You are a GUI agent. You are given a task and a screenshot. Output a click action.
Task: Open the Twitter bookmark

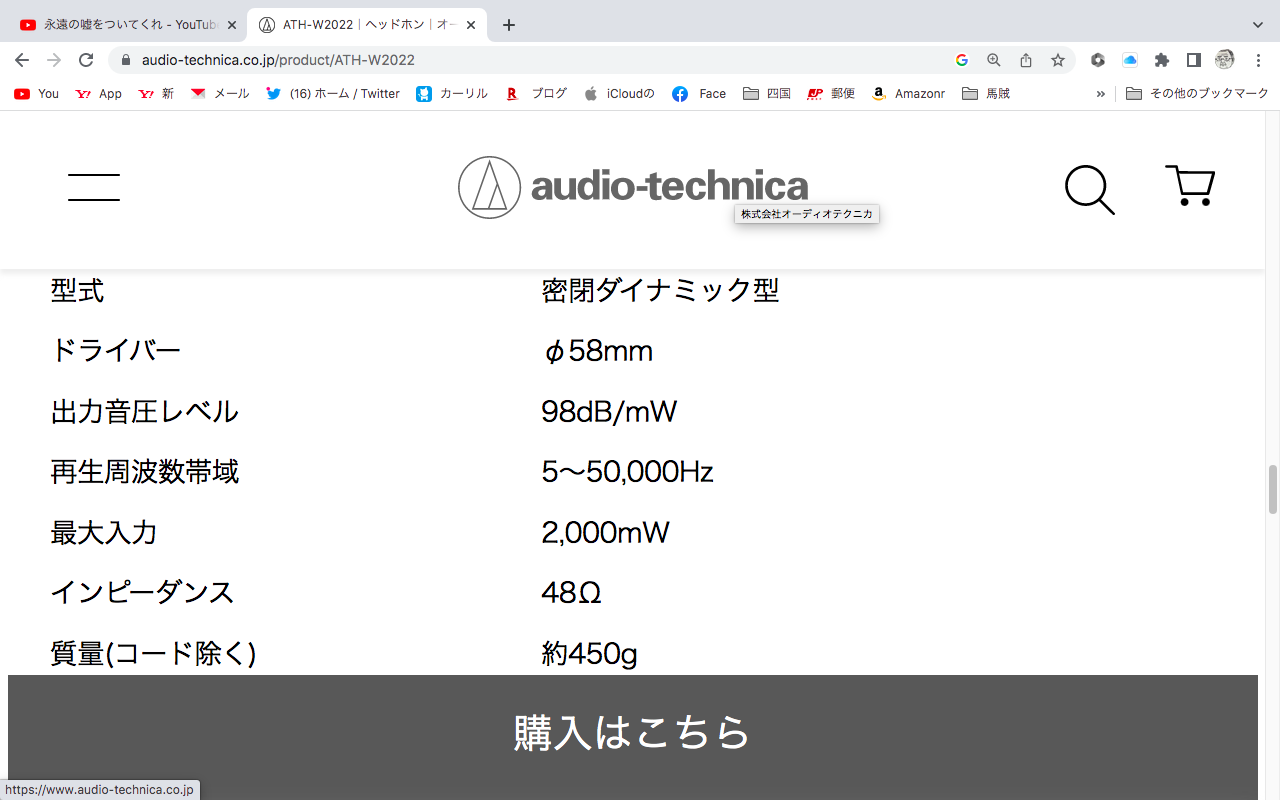coord(333,94)
